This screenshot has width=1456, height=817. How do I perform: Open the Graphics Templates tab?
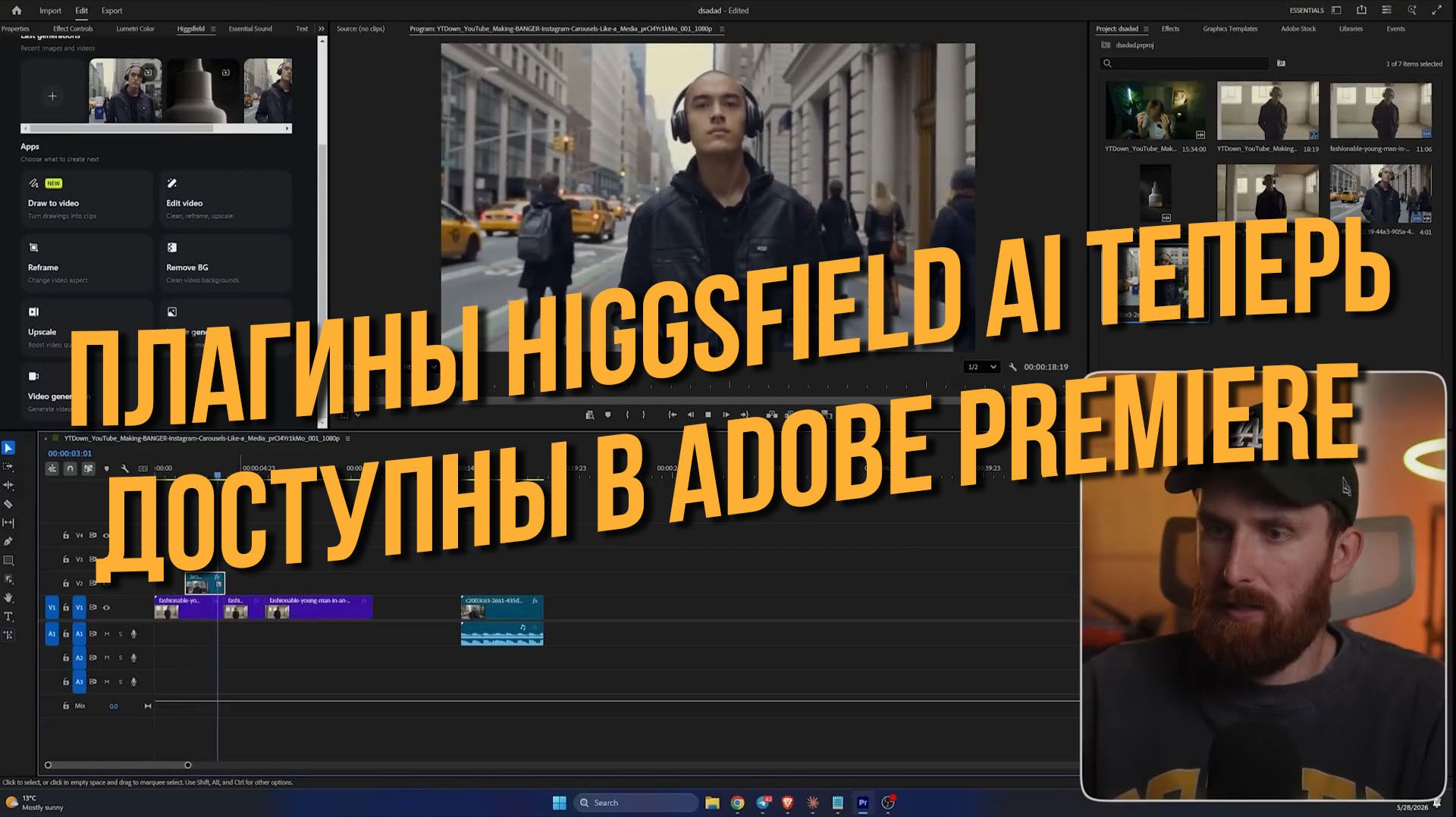[x=1230, y=29]
